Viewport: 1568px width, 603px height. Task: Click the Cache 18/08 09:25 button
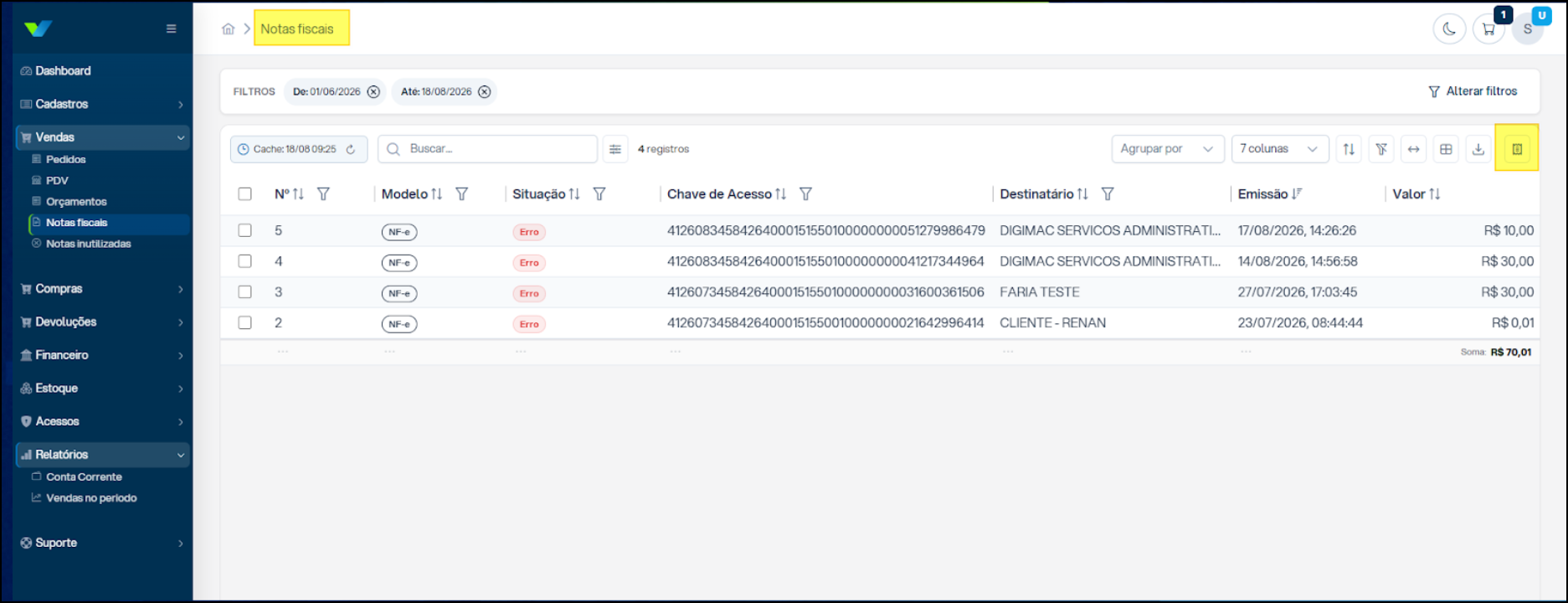(x=299, y=149)
